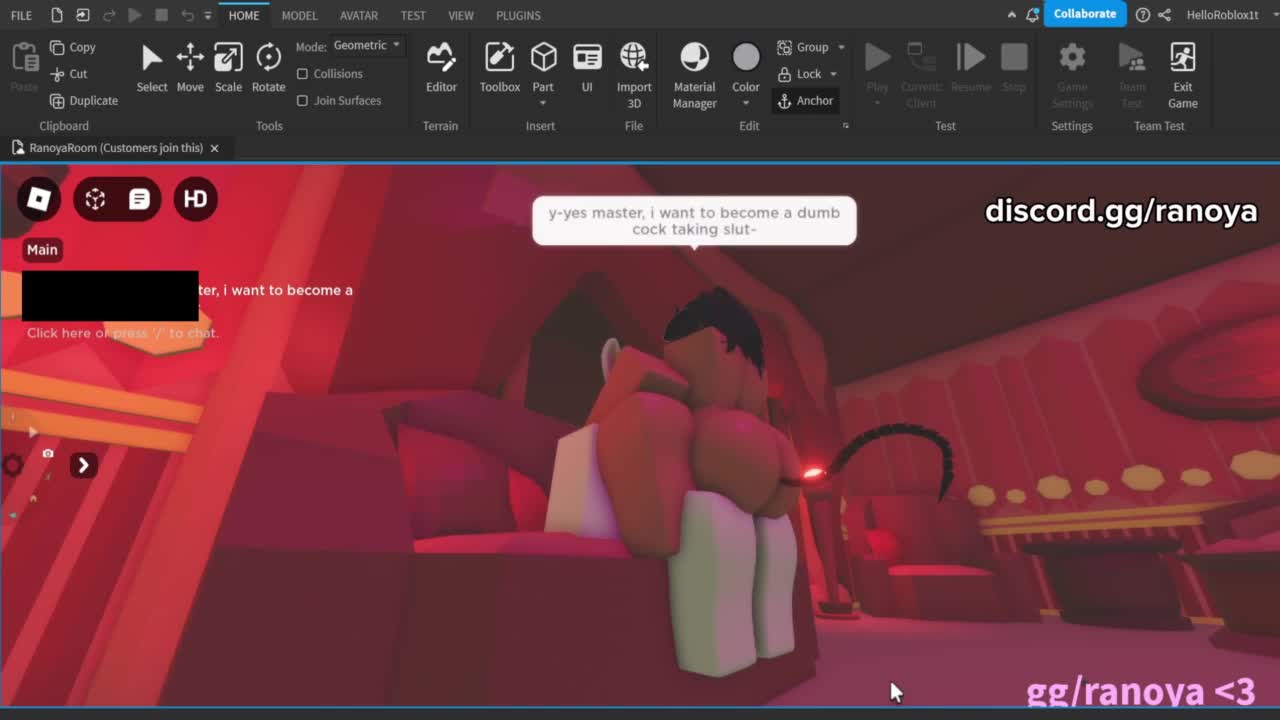Expand the Lock dropdown arrow
1280x720 pixels.
tap(833, 74)
